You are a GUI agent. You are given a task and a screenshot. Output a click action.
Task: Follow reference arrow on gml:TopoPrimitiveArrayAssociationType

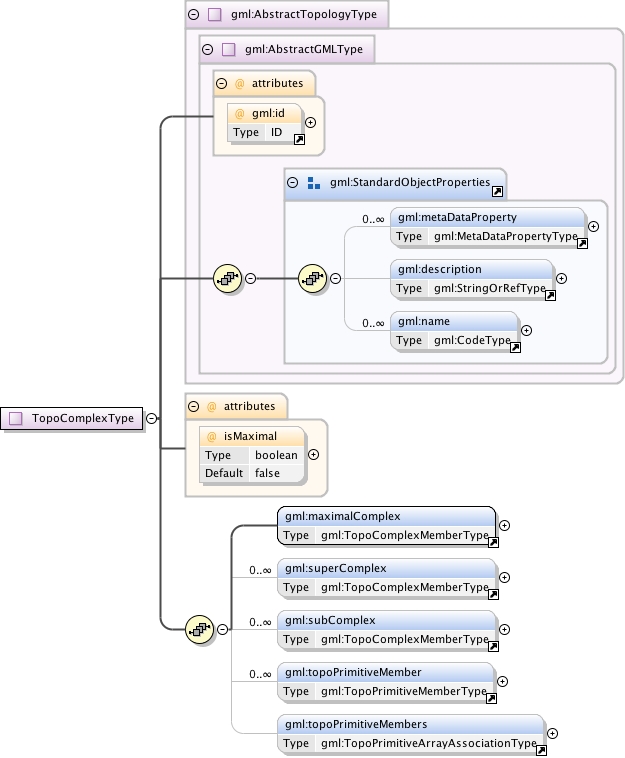pyautogui.click(x=541, y=751)
